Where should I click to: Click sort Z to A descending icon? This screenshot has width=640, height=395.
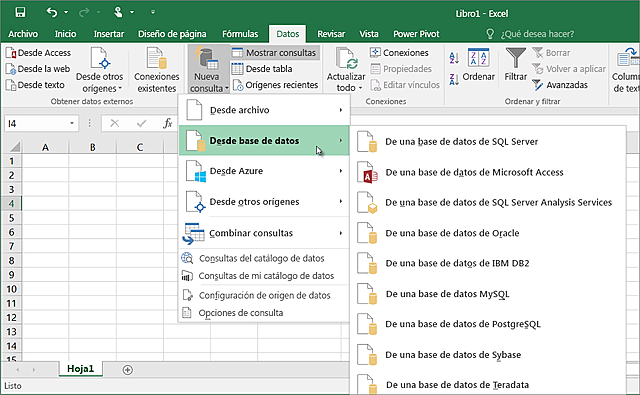(454, 79)
